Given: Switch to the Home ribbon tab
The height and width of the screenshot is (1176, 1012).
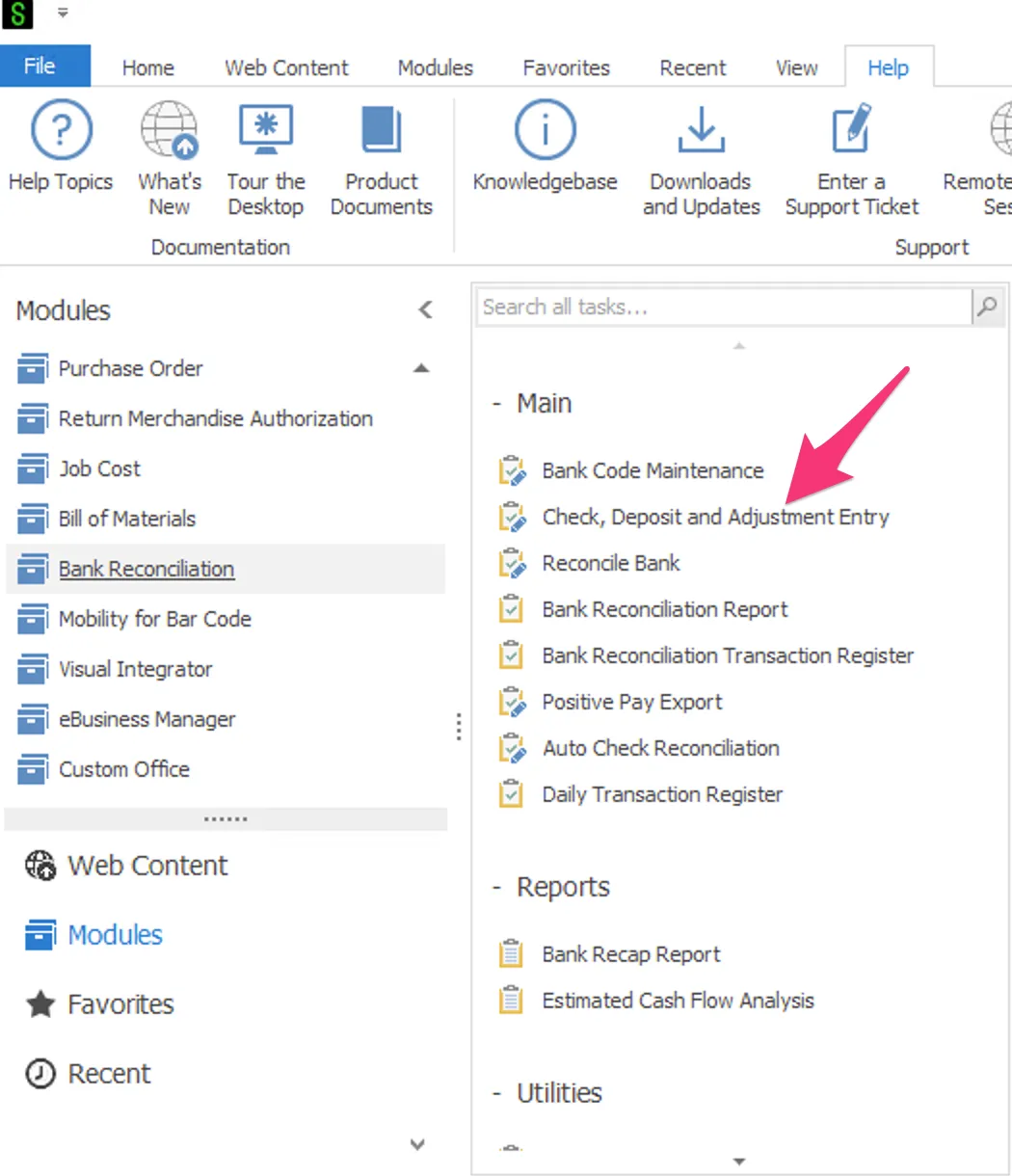Looking at the screenshot, I should click(148, 67).
